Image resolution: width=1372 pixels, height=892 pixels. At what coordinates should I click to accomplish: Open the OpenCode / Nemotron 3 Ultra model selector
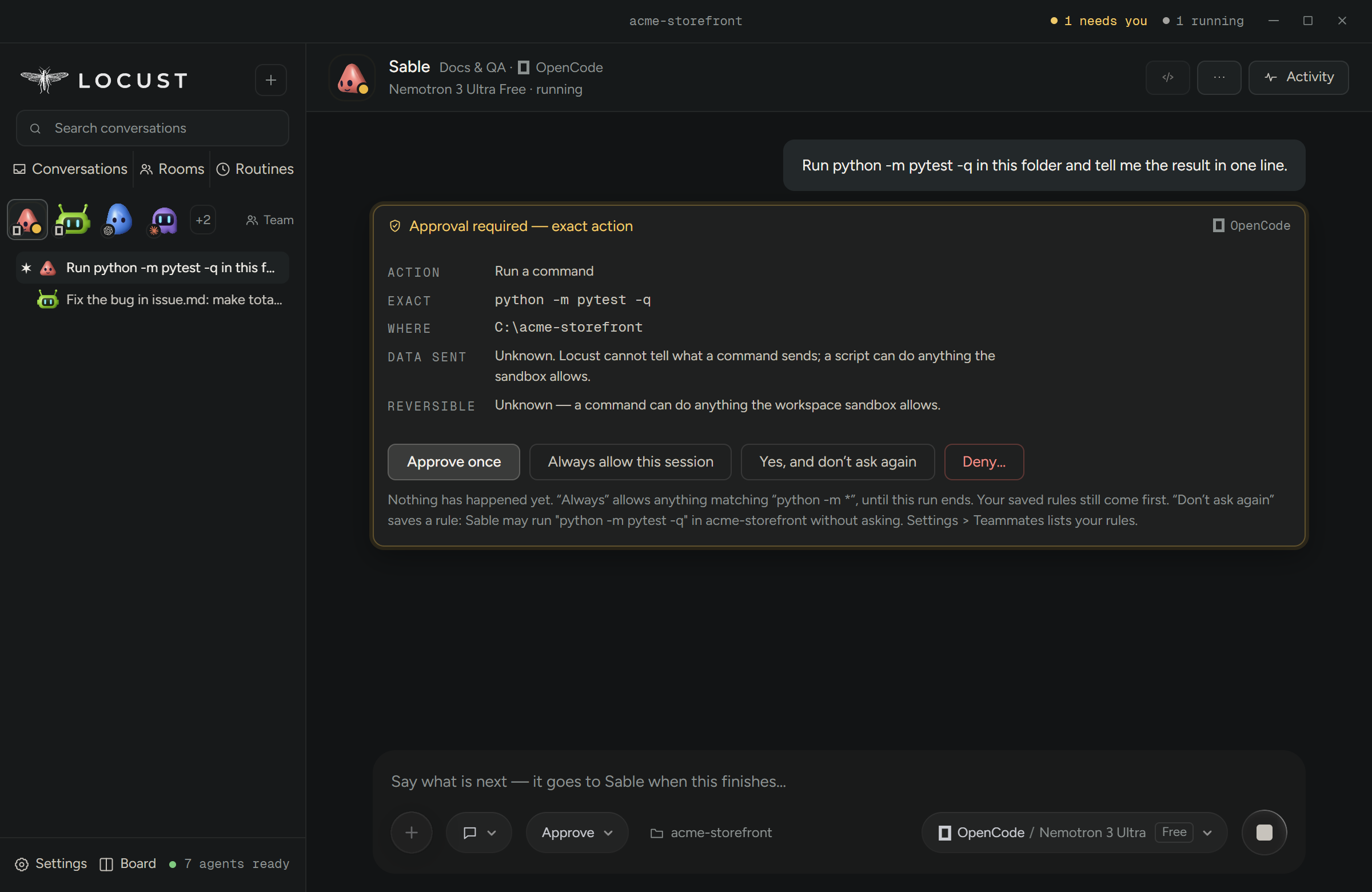(x=1074, y=832)
